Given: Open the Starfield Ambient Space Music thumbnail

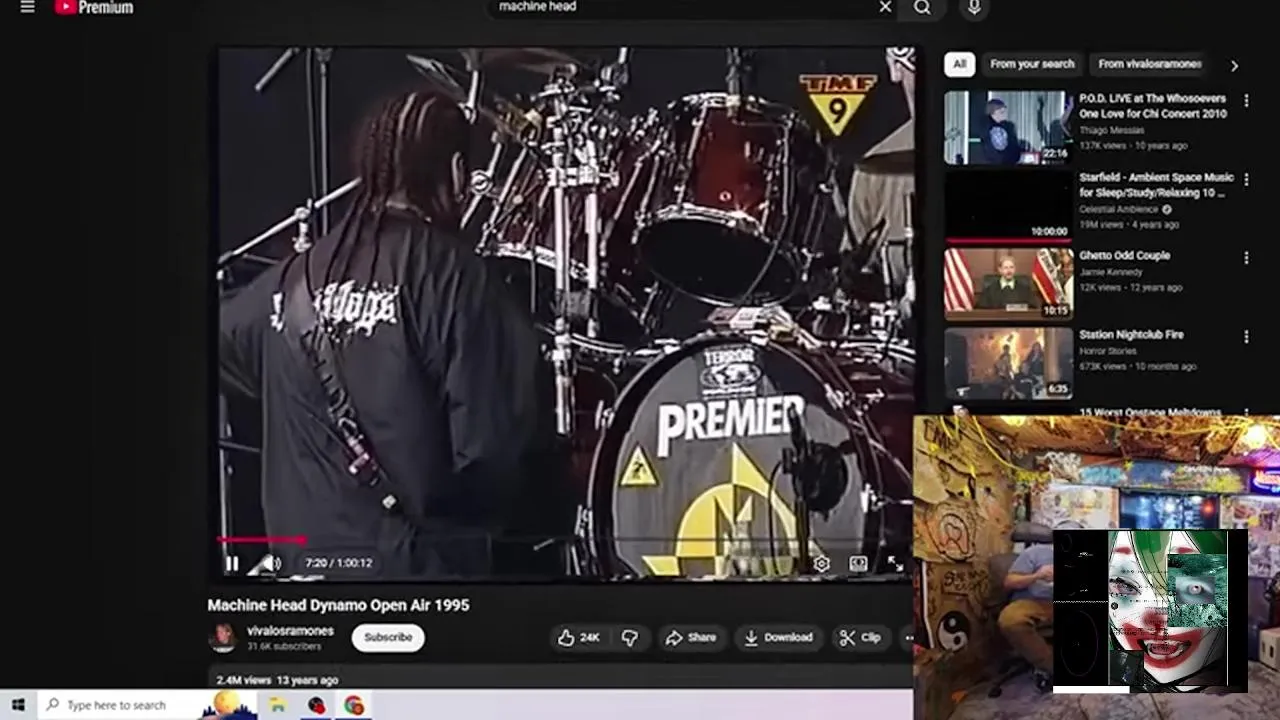Looking at the screenshot, I should pos(1008,207).
